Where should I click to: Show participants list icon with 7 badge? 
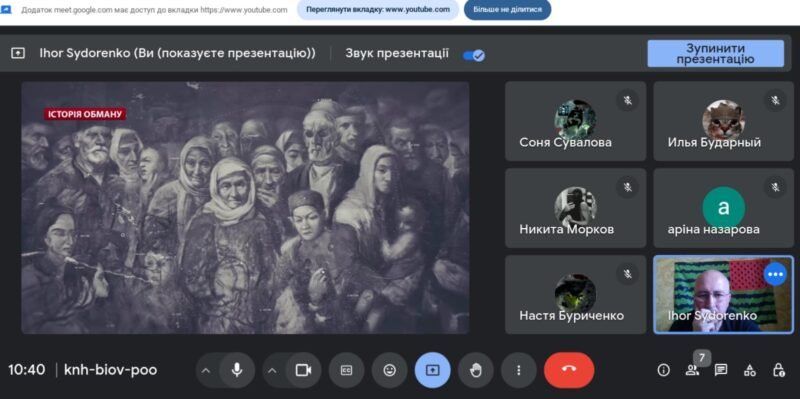click(692, 370)
